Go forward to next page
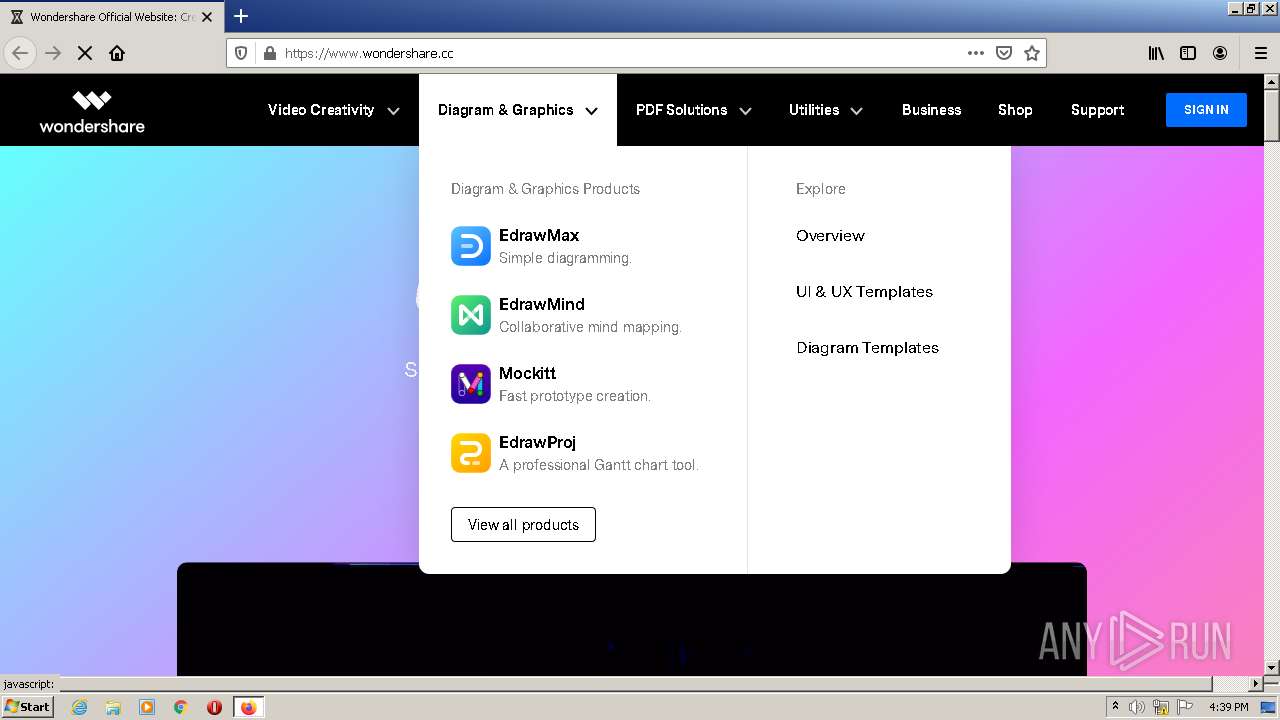Screen dimensions: 1280x720 click(x=53, y=53)
